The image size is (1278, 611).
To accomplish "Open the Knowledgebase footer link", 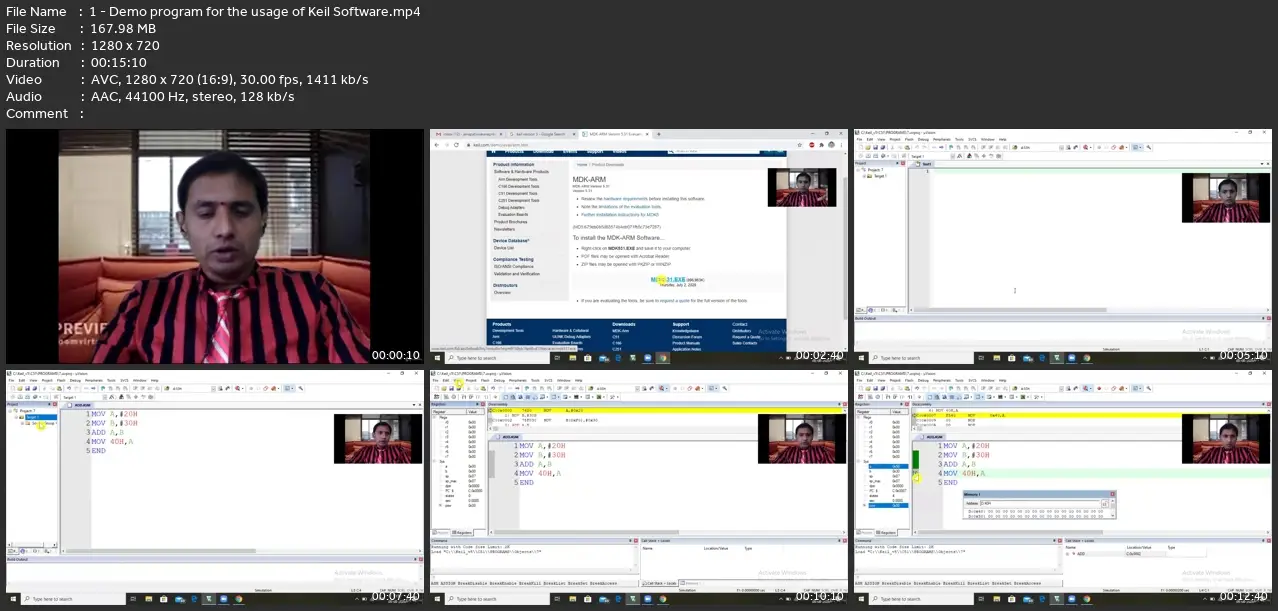I will point(686,331).
